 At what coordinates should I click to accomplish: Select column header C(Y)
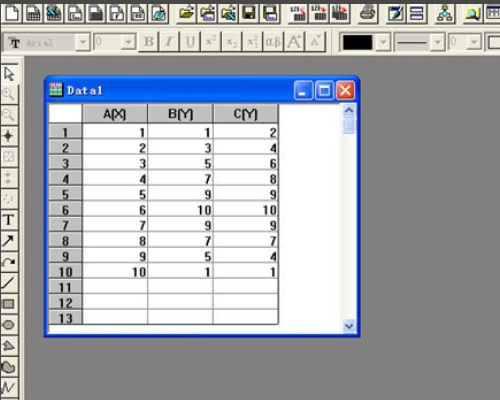click(x=246, y=114)
